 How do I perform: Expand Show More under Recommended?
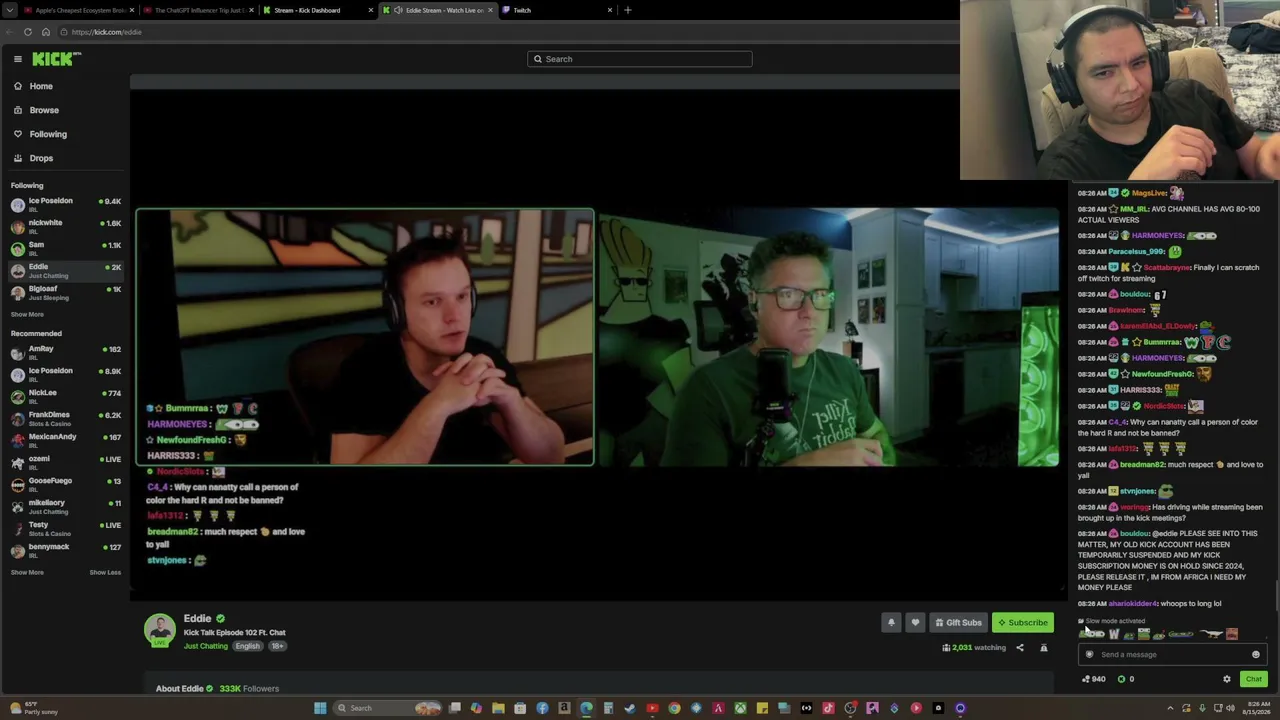(27, 572)
